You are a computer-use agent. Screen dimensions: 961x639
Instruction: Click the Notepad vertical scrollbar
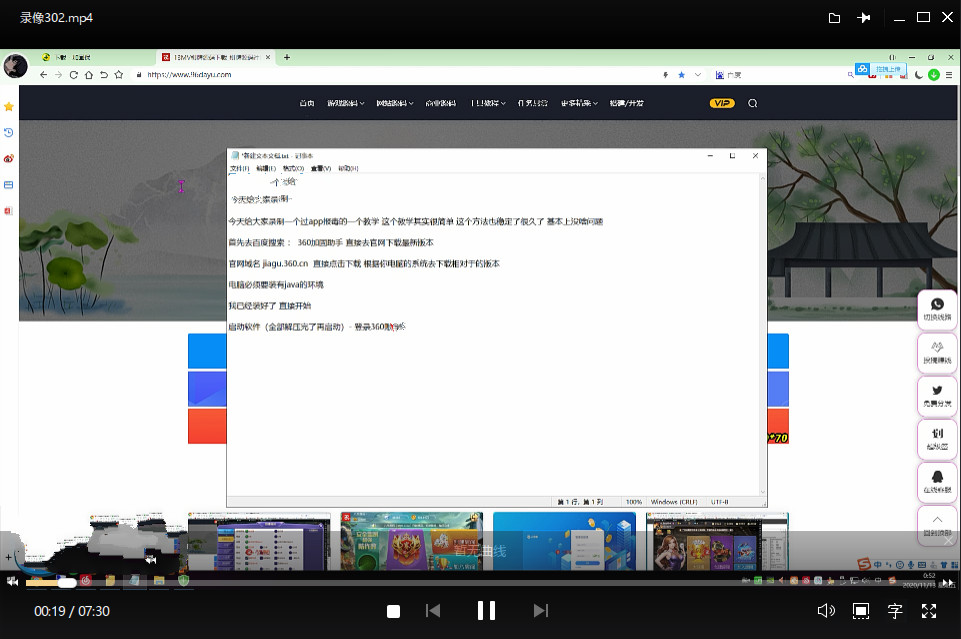pos(762,335)
